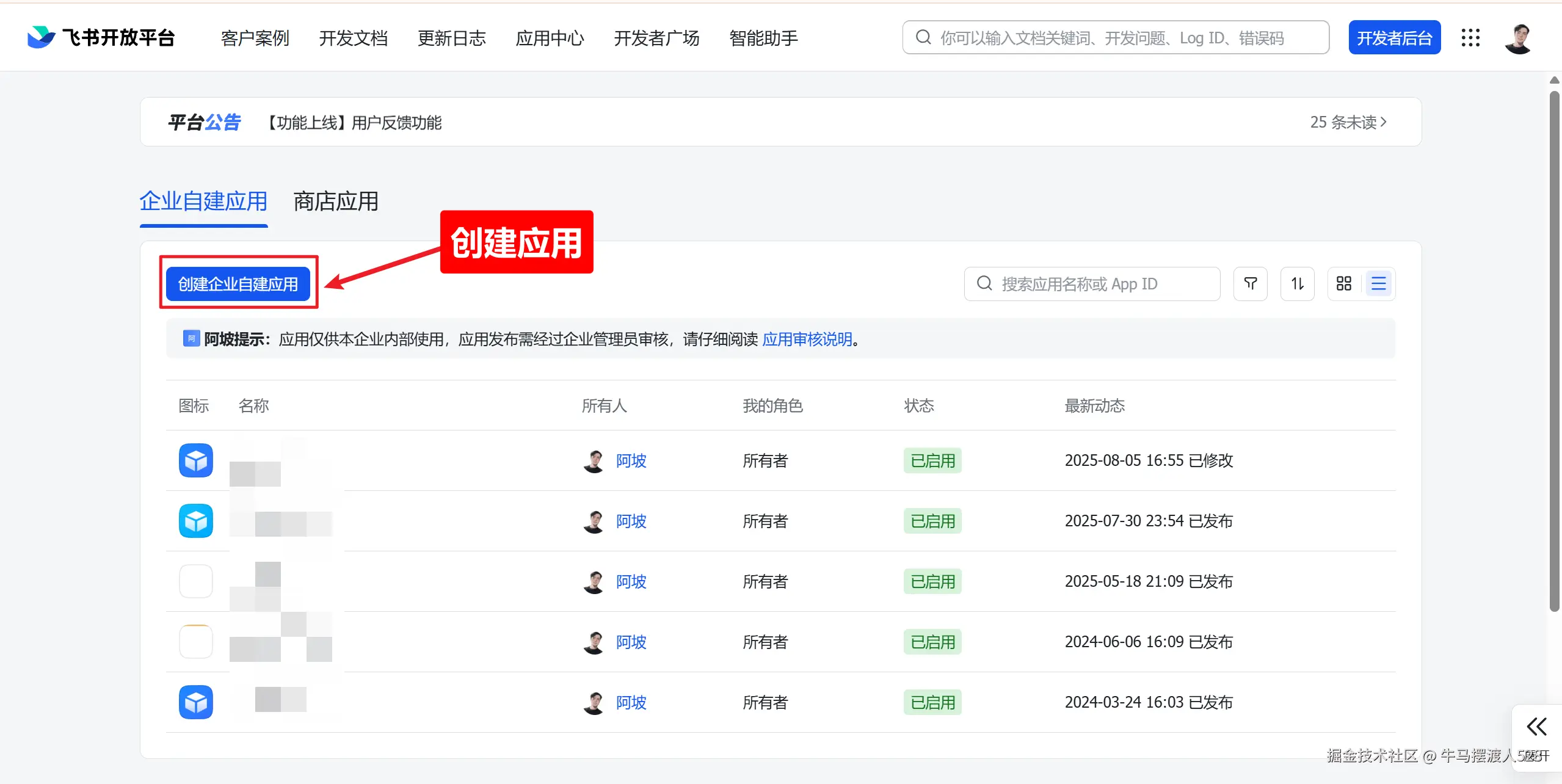Open the 【功能上线】用户反馈功能 announcement
The height and width of the screenshot is (784, 1562).
(354, 123)
